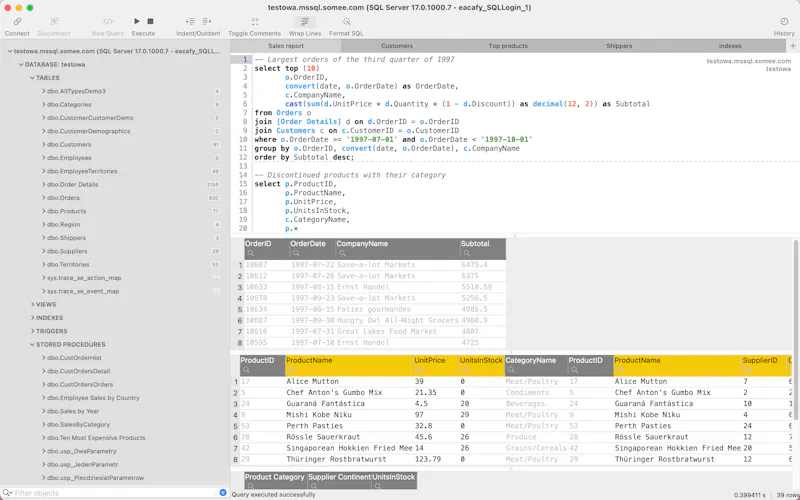Switch to the Indexes tab
The height and width of the screenshot is (500, 800).
tap(730, 46)
